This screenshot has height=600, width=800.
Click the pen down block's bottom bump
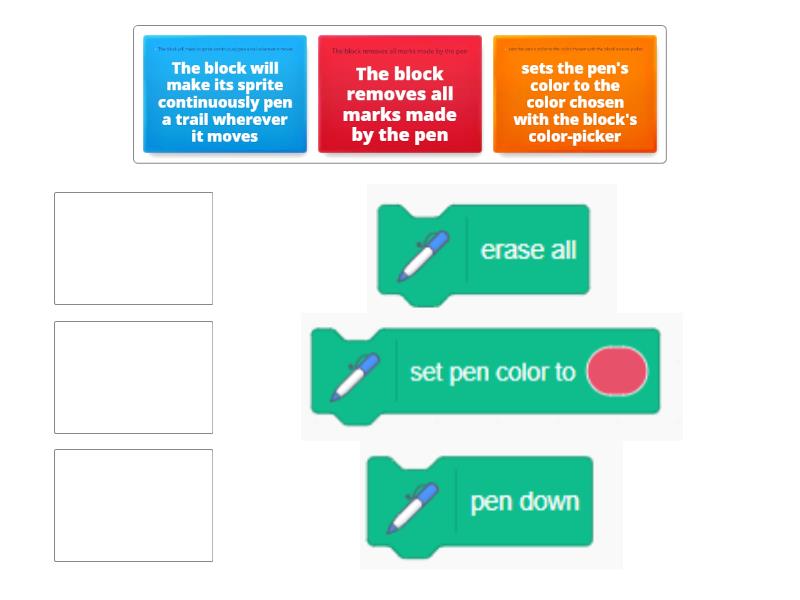coord(417,552)
